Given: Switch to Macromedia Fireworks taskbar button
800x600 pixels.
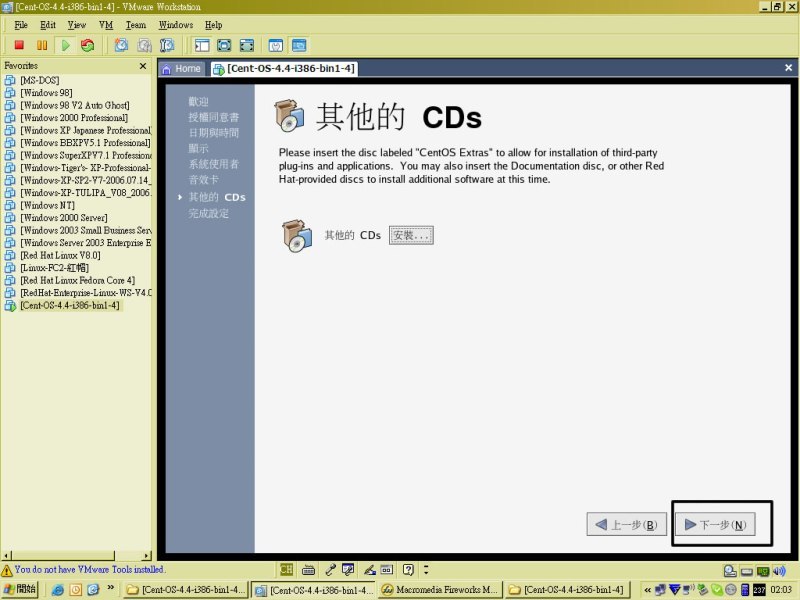Looking at the screenshot, I should coord(440,590).
